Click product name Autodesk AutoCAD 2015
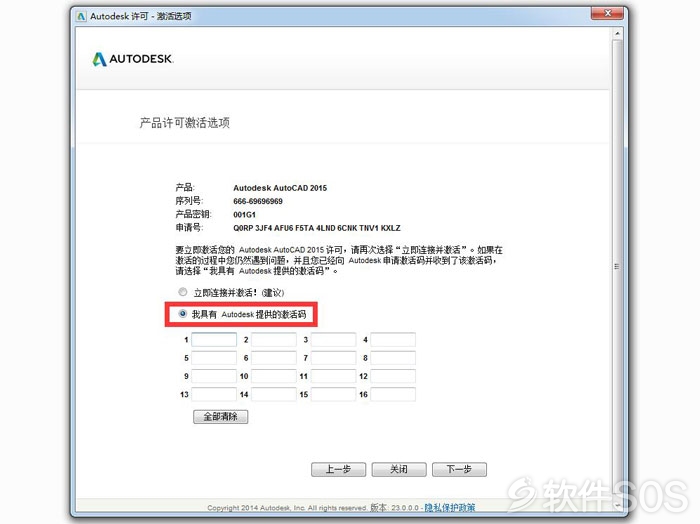 (280, 188)
